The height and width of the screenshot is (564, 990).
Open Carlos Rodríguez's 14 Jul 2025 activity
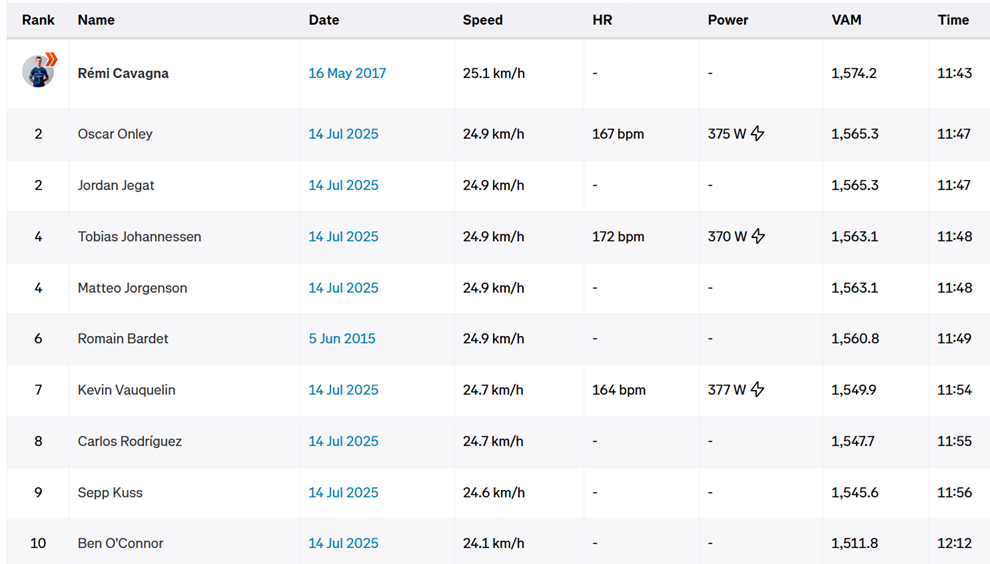343,441
